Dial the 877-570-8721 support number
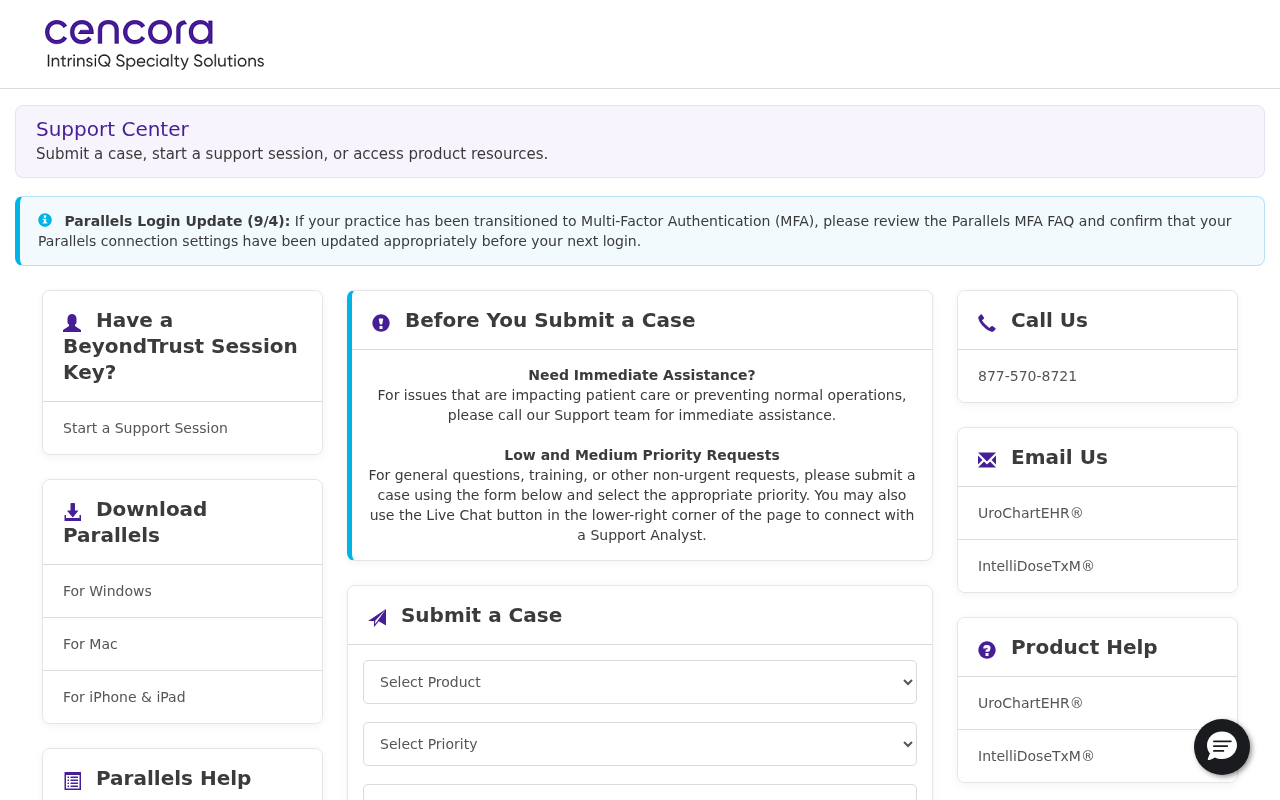Viewport: 1280px width, 800px height. [1027, 376]
